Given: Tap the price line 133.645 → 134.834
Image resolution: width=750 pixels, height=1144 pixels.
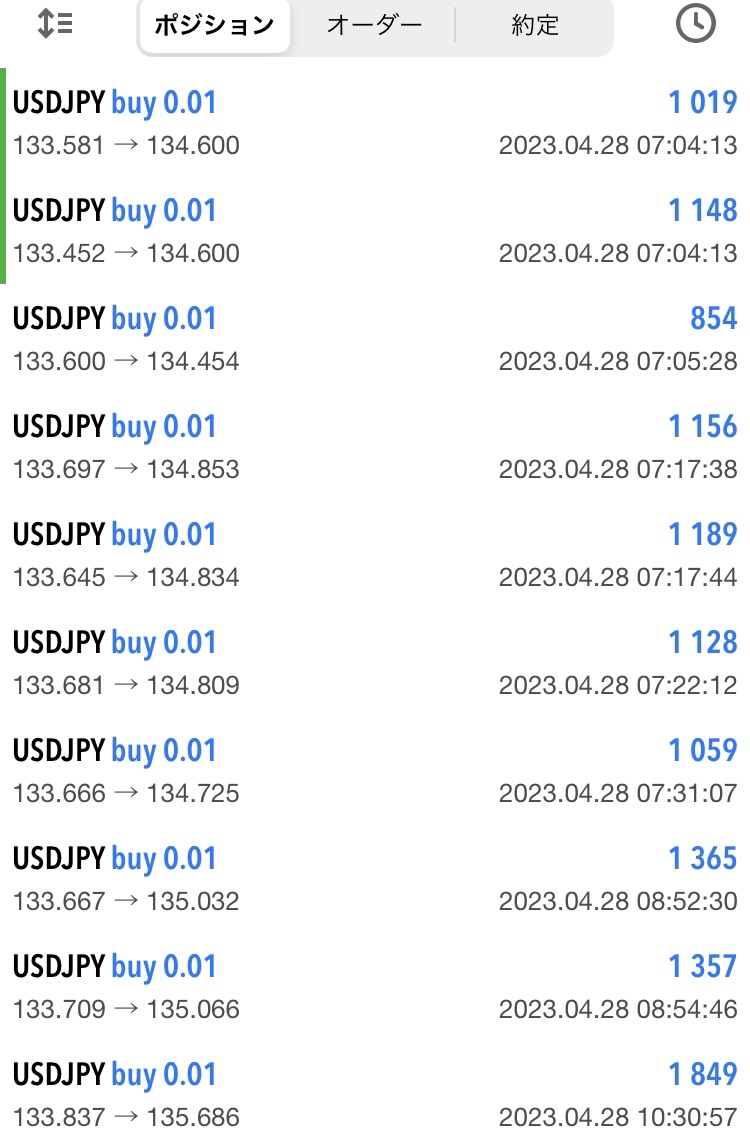Looking at the screenshot, I should 126,577.
